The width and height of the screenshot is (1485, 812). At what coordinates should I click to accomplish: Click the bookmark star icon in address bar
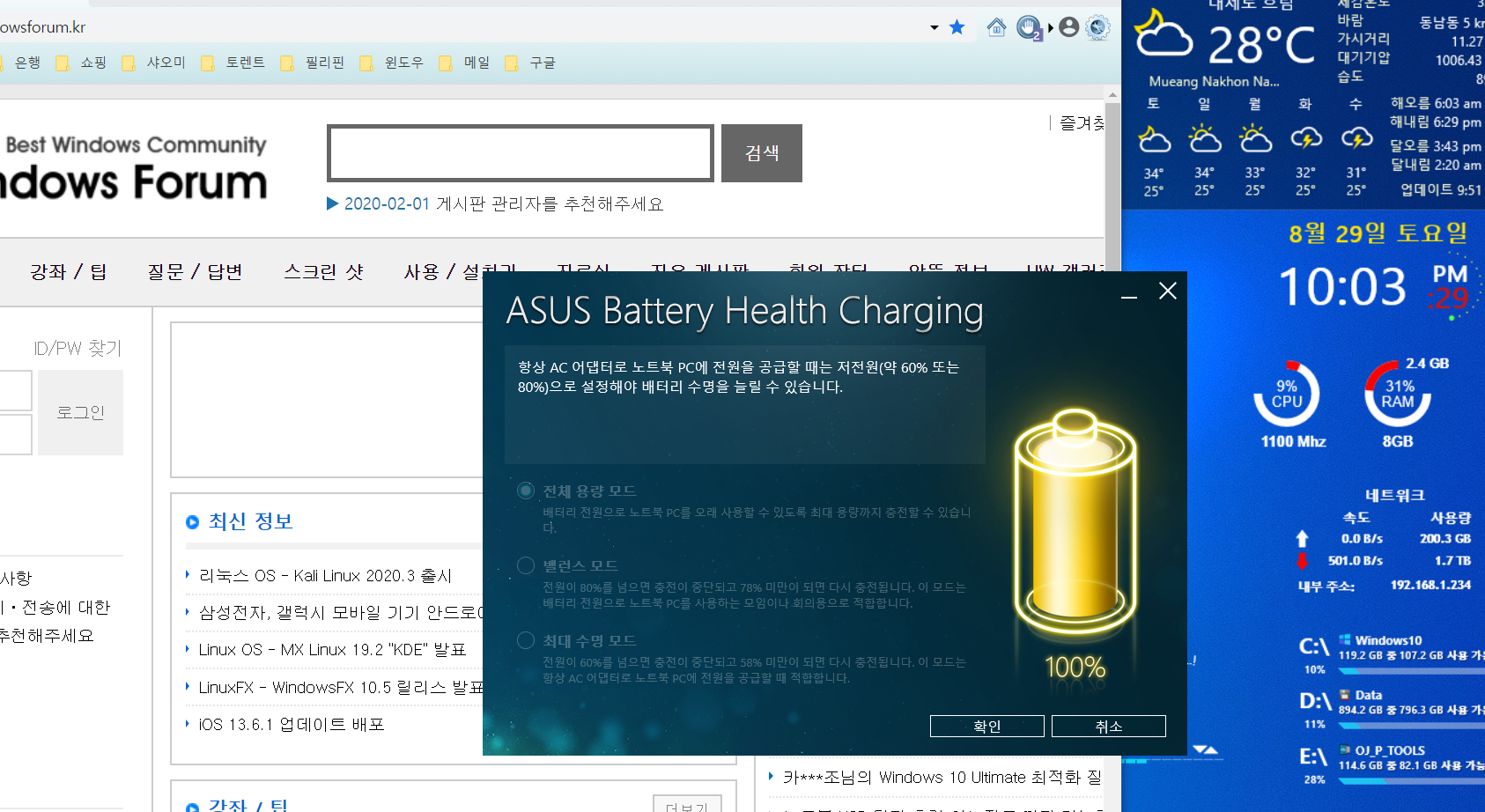coord(957,27)
